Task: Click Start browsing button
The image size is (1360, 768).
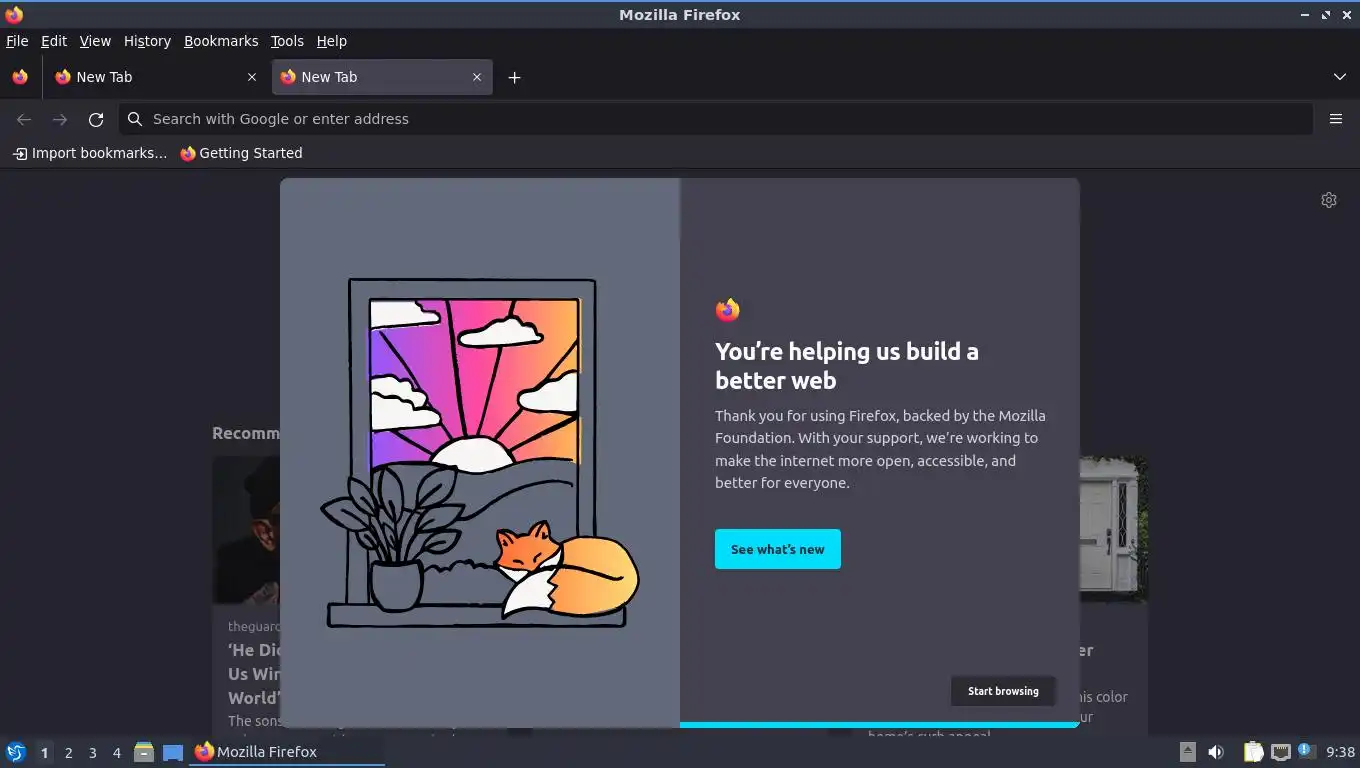Action: point(1003,691)
